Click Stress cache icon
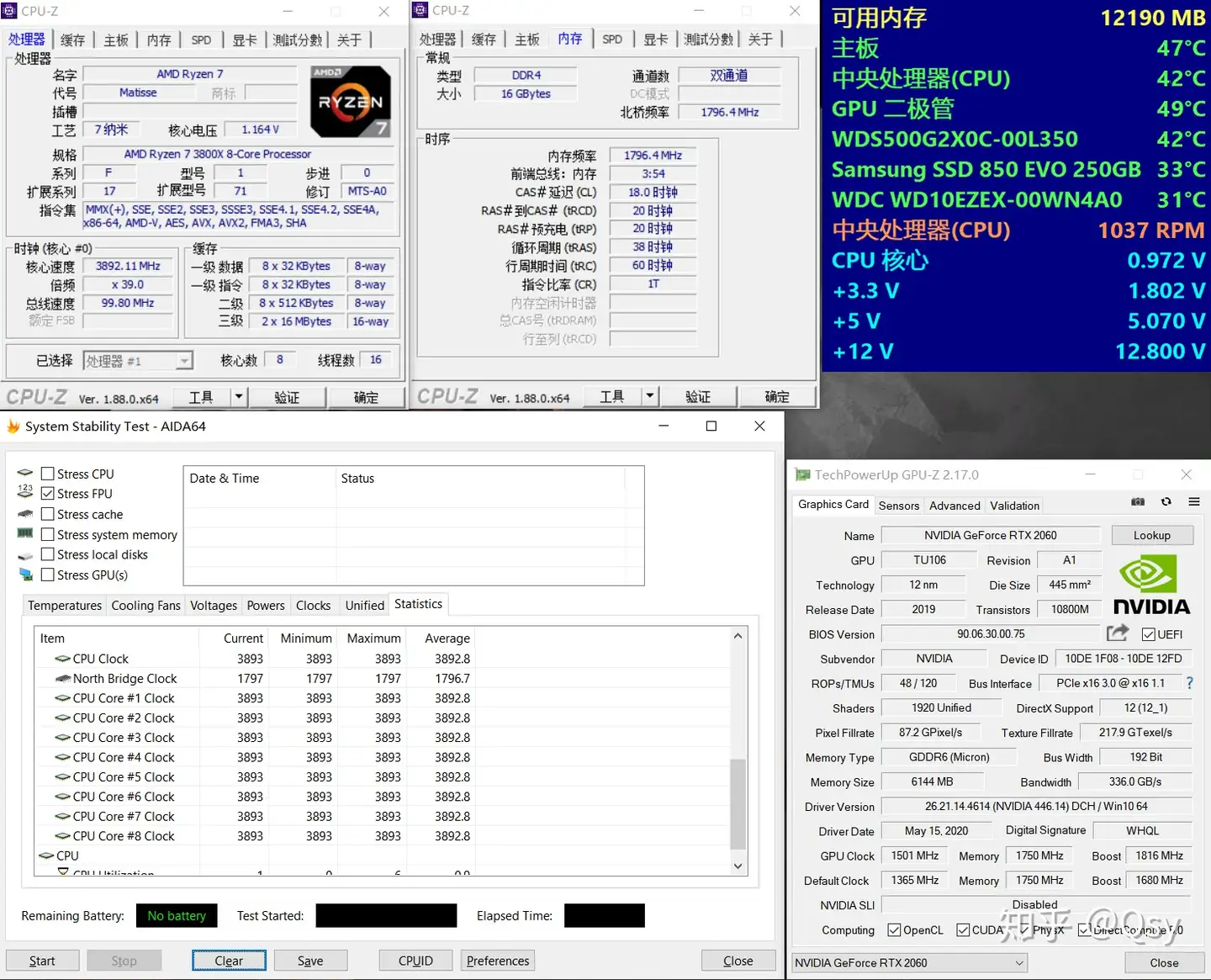Image resolution: width=1211 pixels, height=980 pixels. tap(25, 513)
